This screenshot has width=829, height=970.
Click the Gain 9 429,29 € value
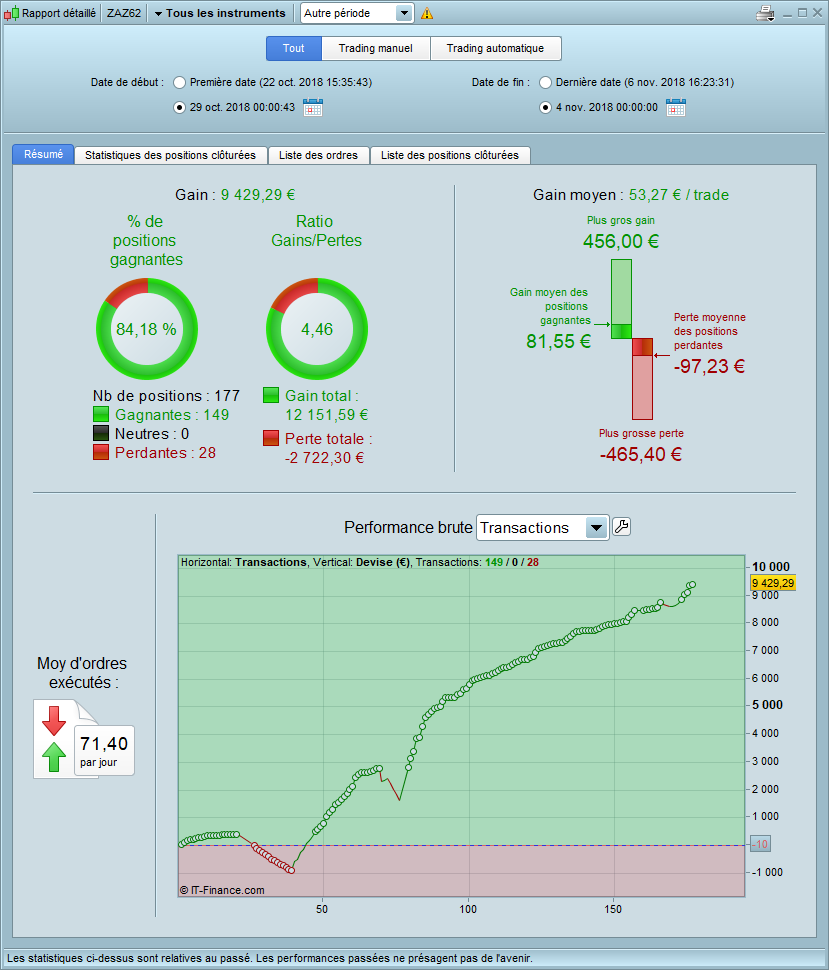click(258, 195)
